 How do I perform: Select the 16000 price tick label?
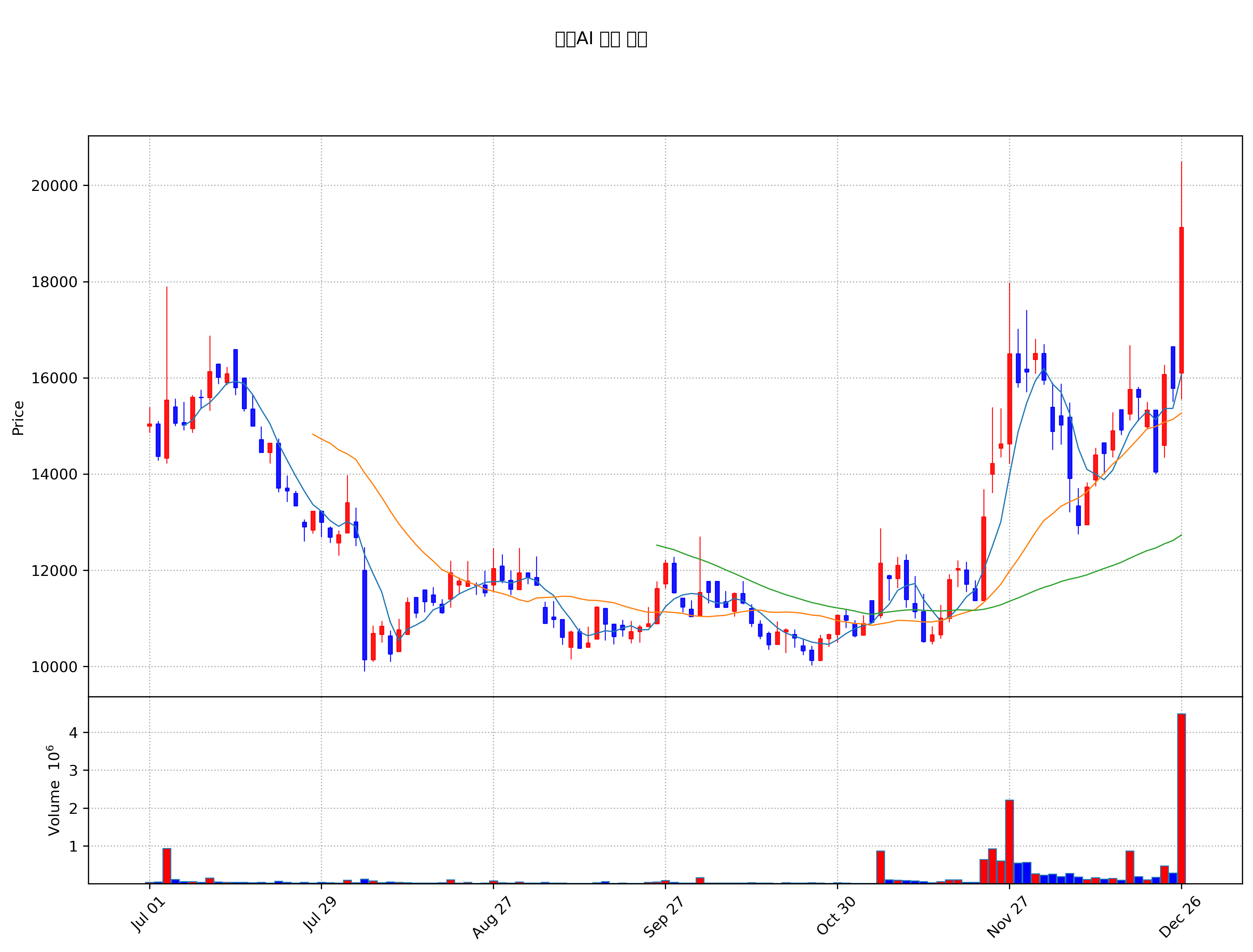click(54, 379)
